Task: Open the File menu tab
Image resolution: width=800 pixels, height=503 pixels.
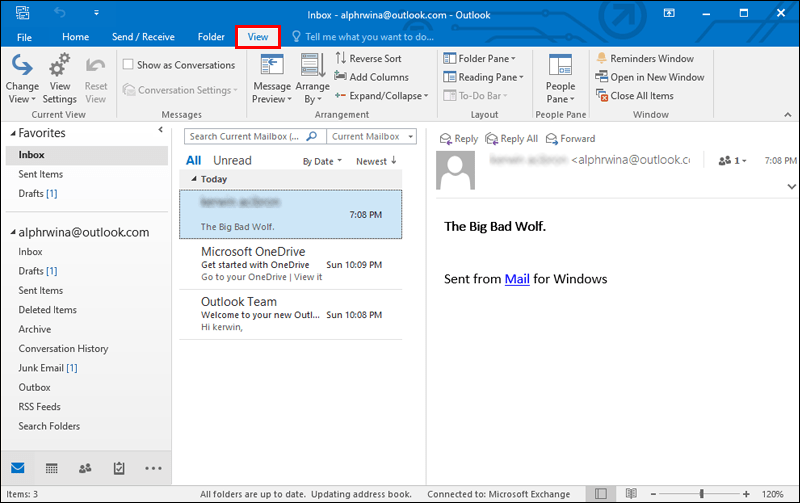Action: 24,37
